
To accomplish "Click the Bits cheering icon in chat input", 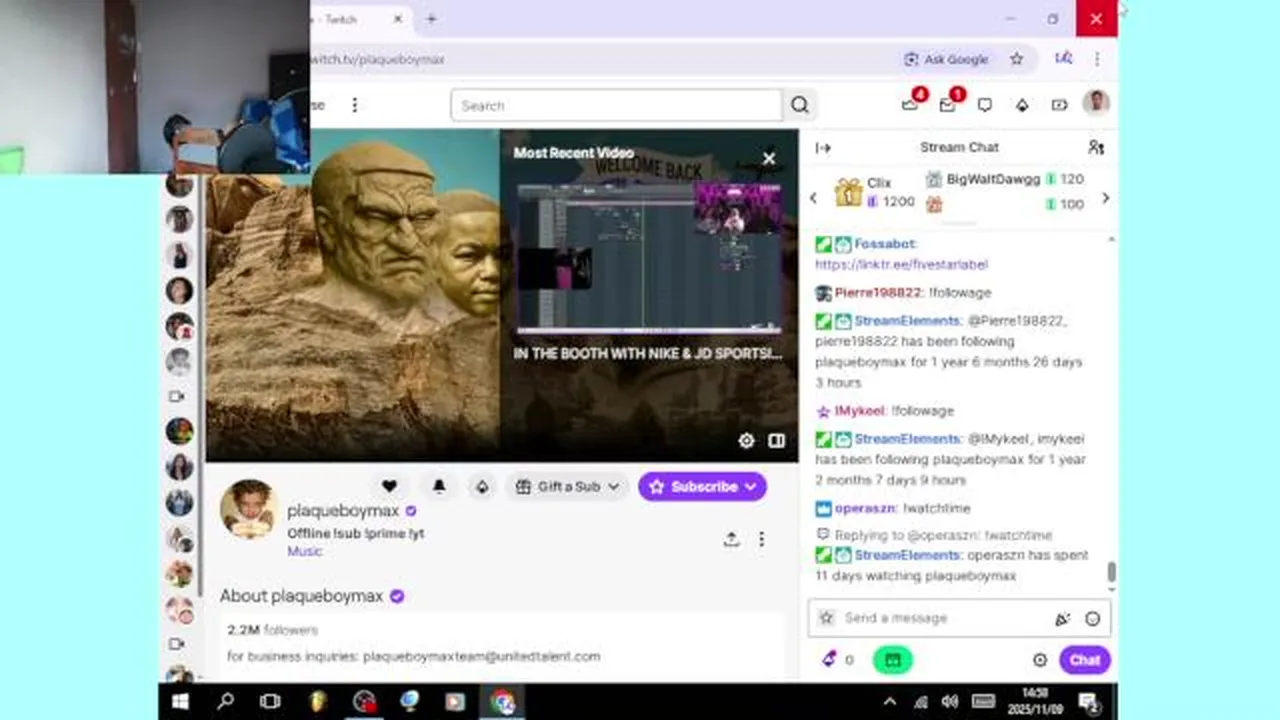I will (1062, 619).
